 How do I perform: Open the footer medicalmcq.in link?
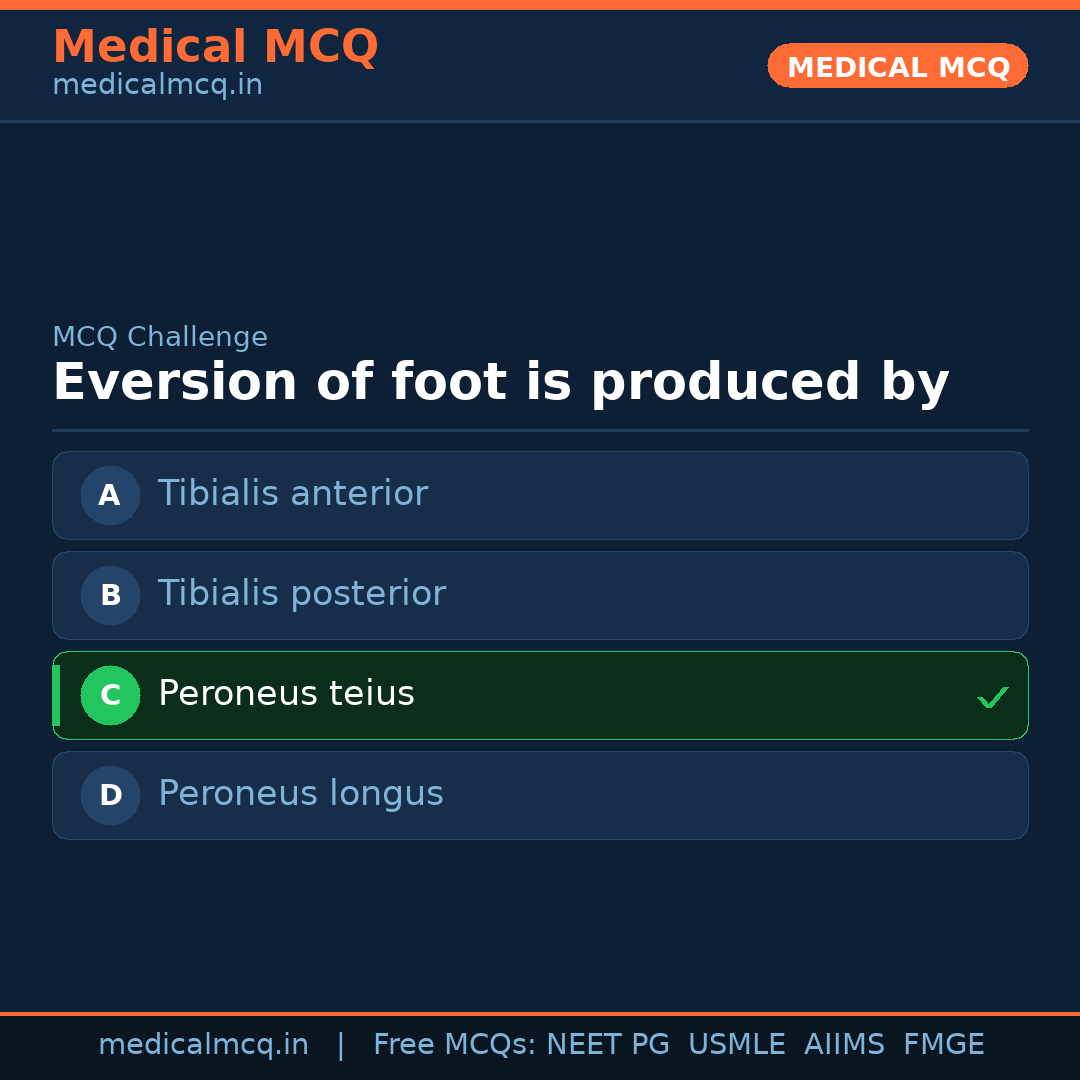[204, 1044]
